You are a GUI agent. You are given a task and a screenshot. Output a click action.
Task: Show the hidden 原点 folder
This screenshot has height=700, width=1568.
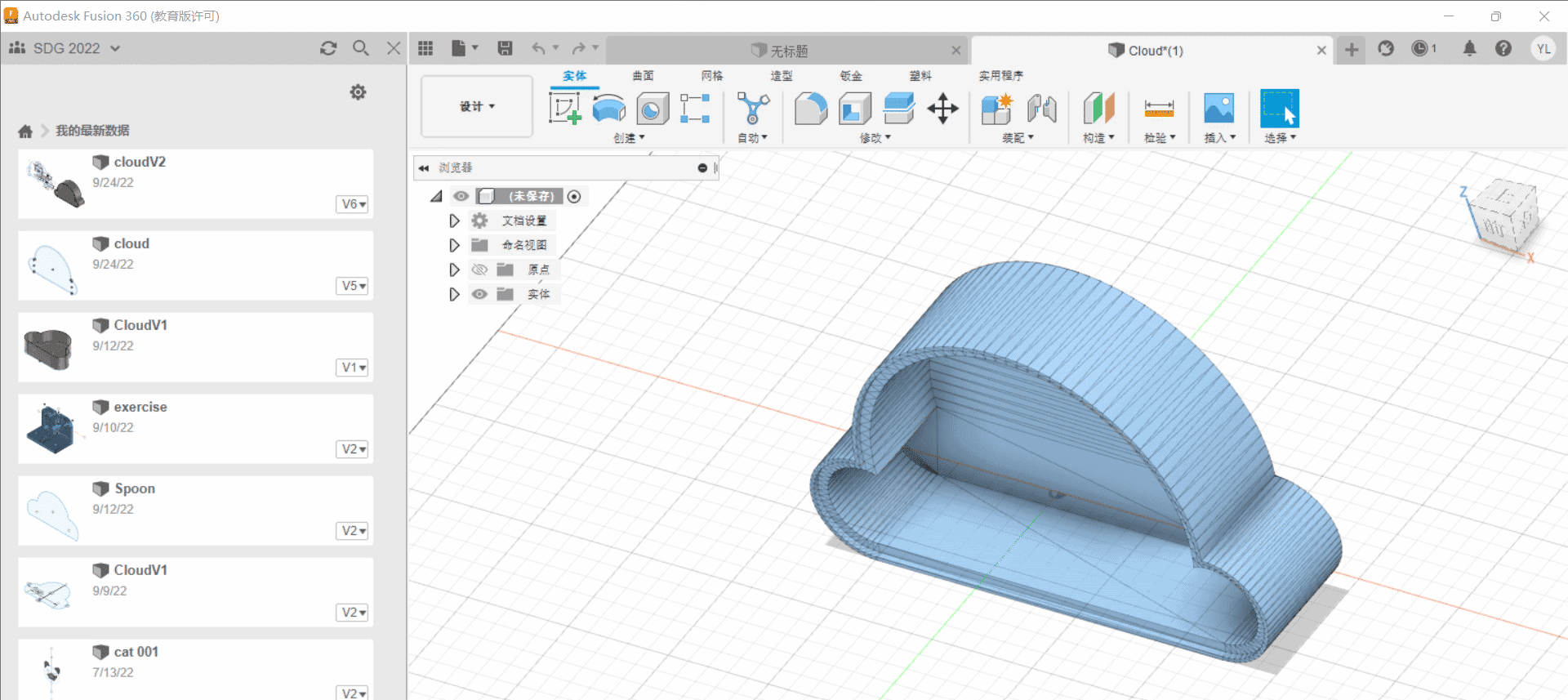coord(479,270)
